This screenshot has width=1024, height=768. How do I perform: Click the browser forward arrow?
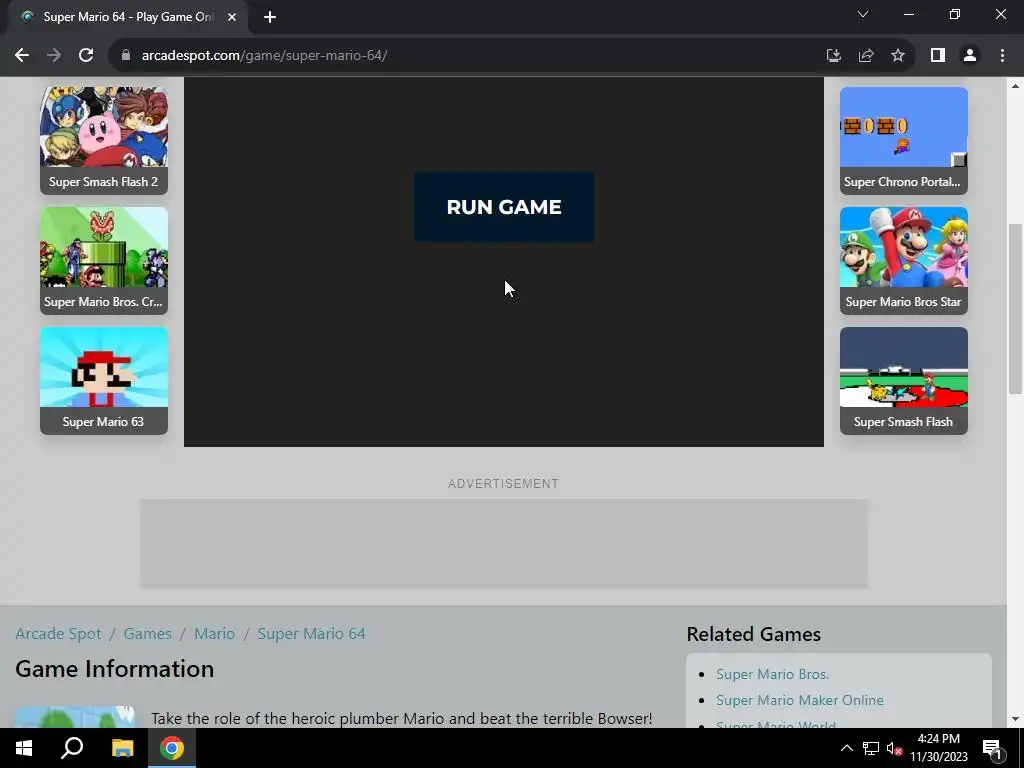[54, 56]
